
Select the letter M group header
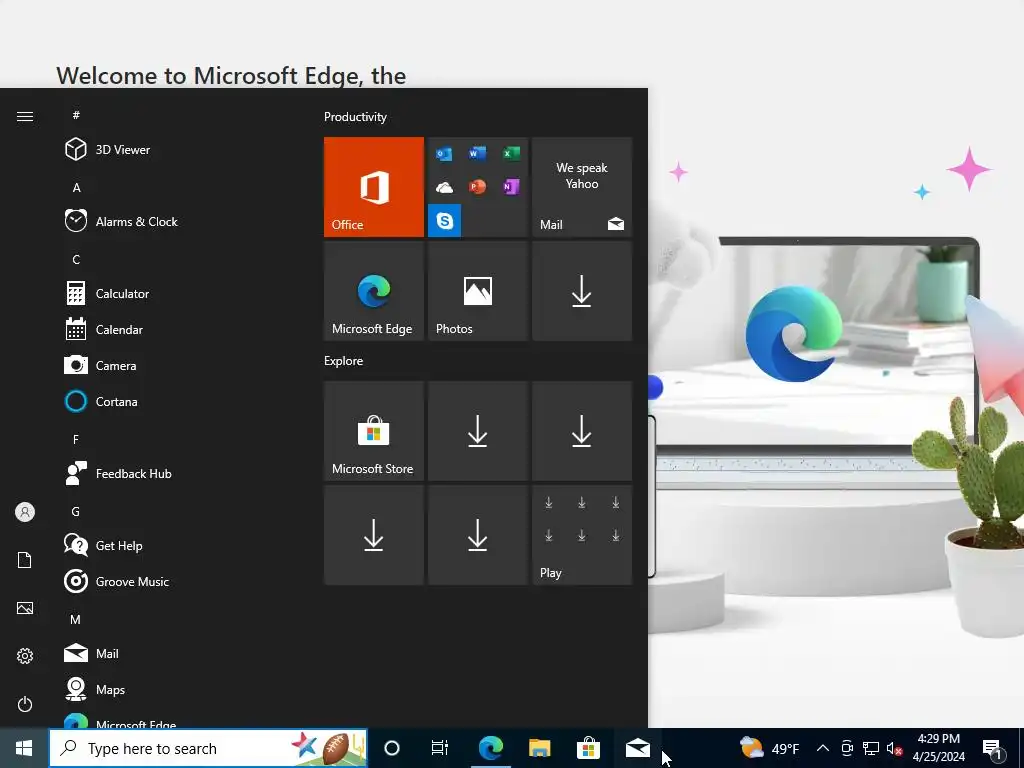pyautogui.click(x=76, y=619)
